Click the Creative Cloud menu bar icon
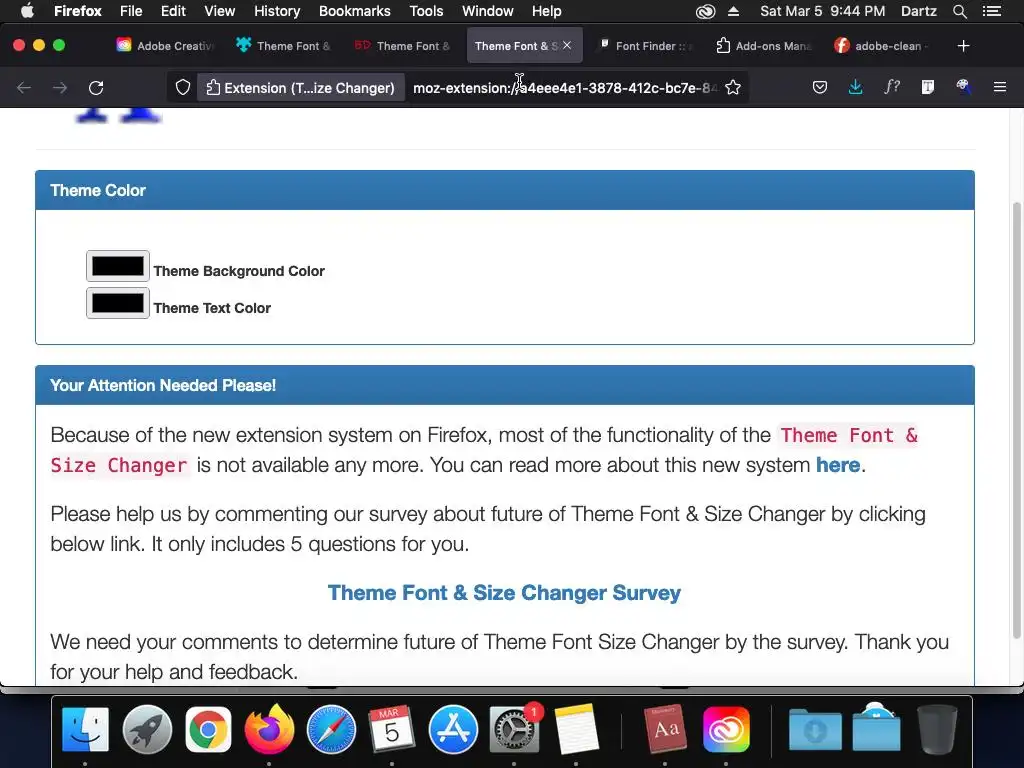This screenshot has width=1024, height=768. tap(705, 11)
